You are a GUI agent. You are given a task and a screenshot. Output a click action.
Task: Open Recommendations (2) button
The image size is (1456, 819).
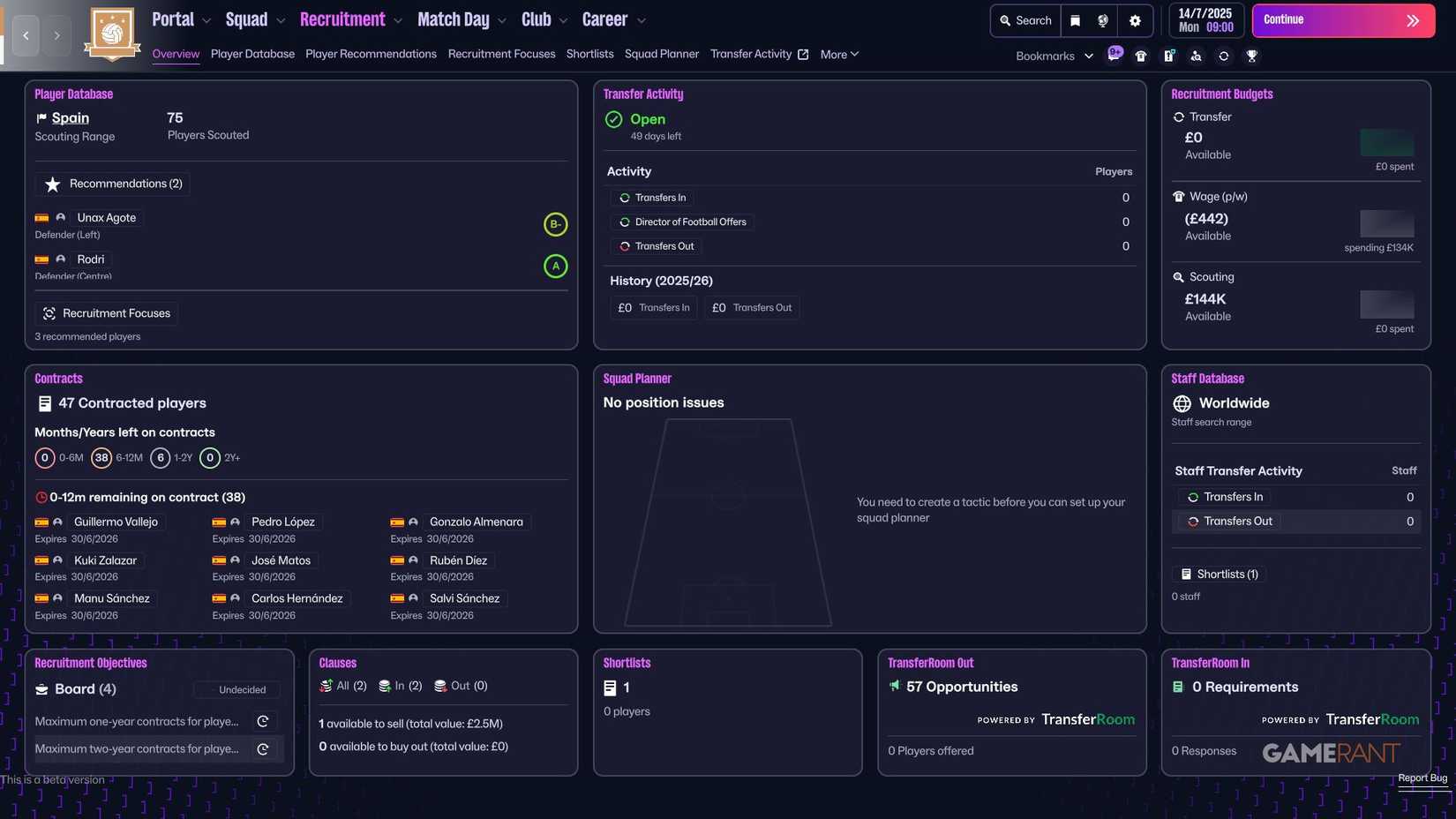[113, 184]
